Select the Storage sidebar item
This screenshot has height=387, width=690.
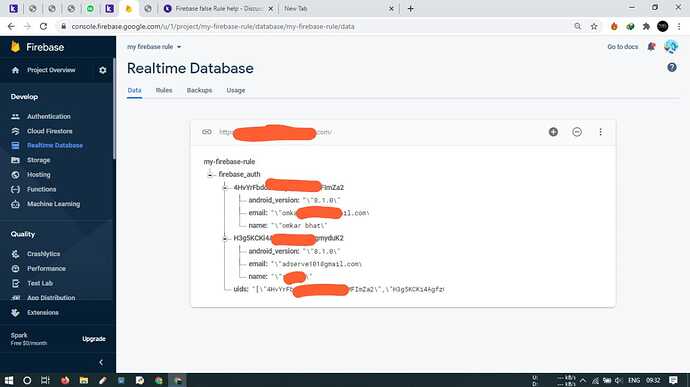click(x=38, y=160)
